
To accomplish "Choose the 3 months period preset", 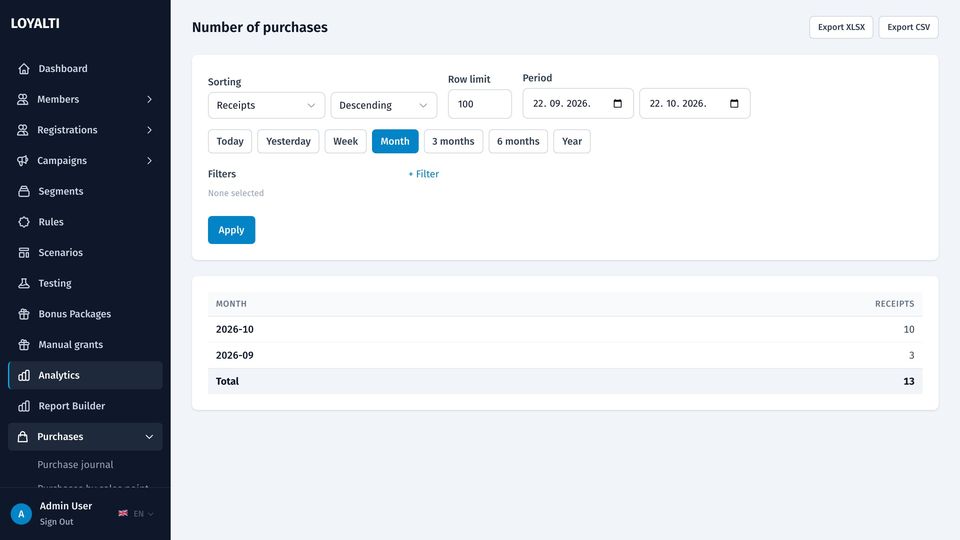I will (x=453, y=141).
